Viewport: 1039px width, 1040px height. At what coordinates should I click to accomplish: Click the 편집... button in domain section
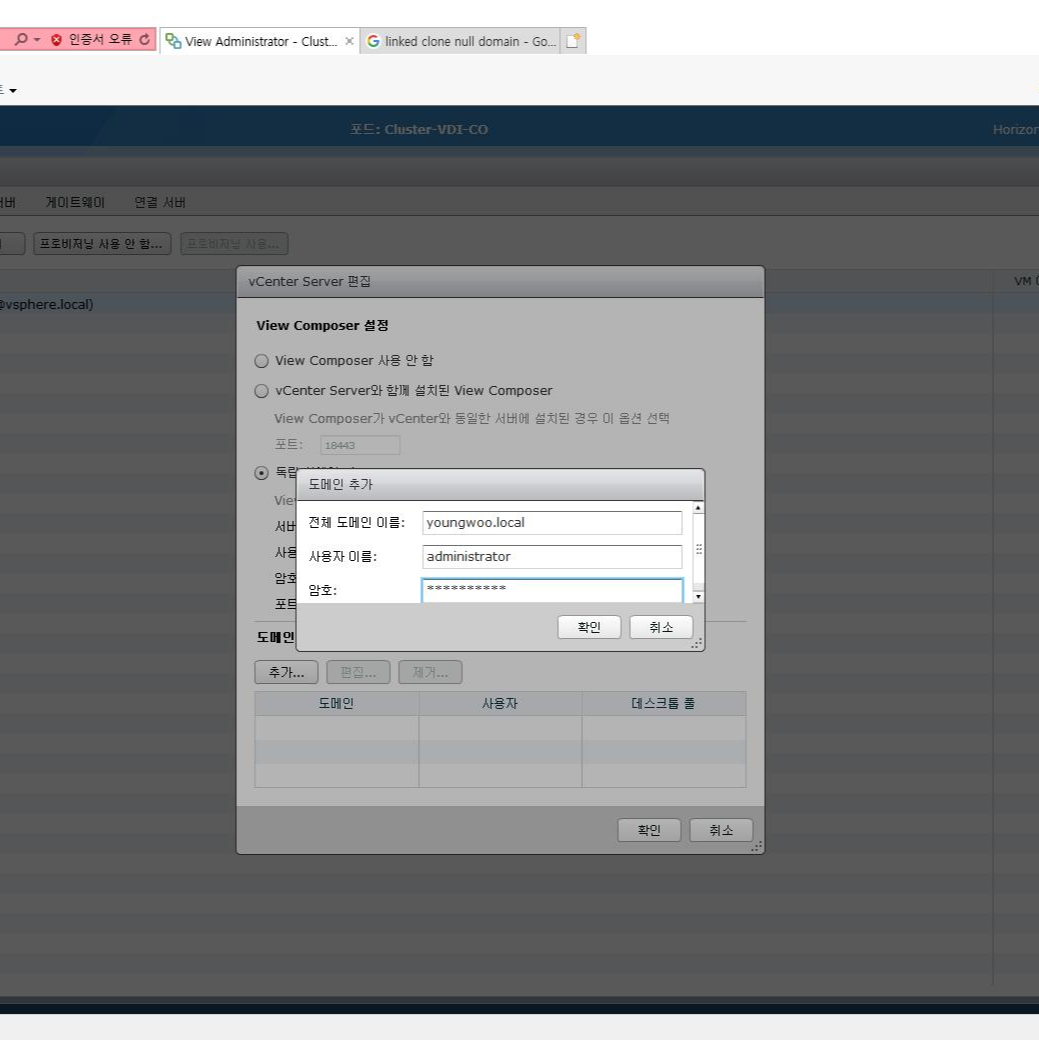pyautogui.click(x=358, y=673)
